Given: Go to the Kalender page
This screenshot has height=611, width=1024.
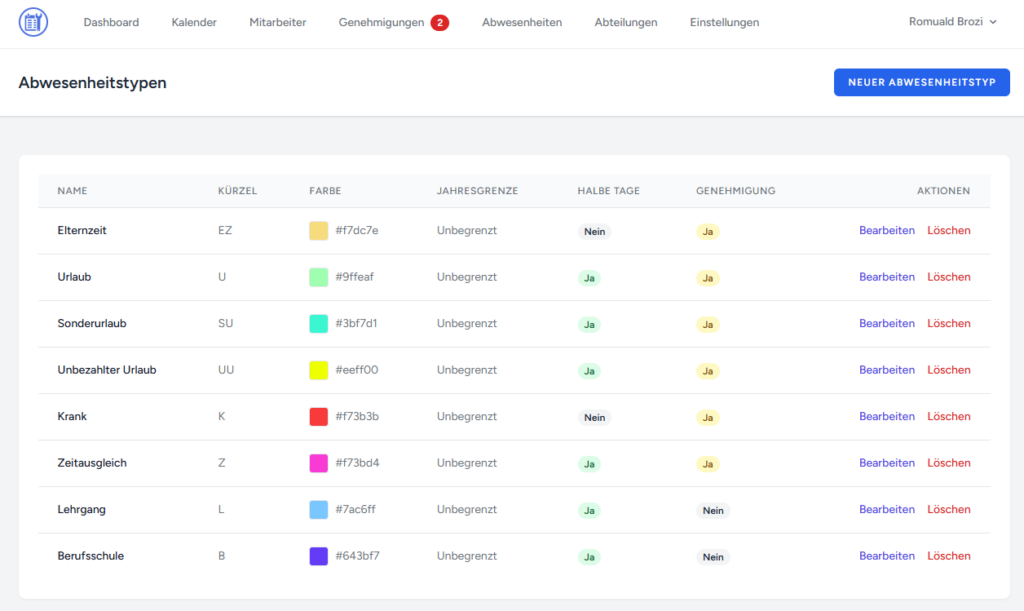Looking at the screenshot, I should tap(194, 22).
